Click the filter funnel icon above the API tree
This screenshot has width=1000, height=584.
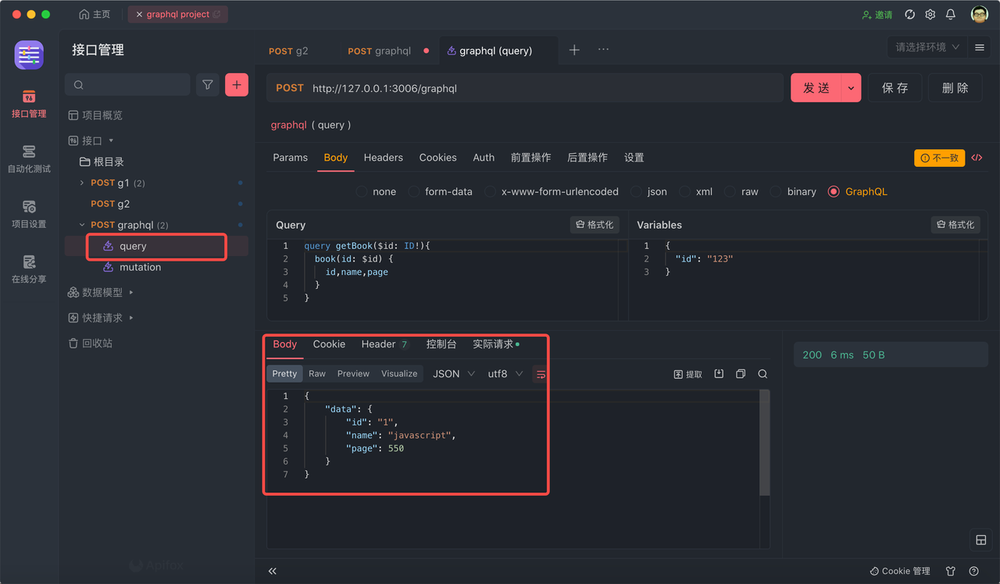(x=207, y=84)
